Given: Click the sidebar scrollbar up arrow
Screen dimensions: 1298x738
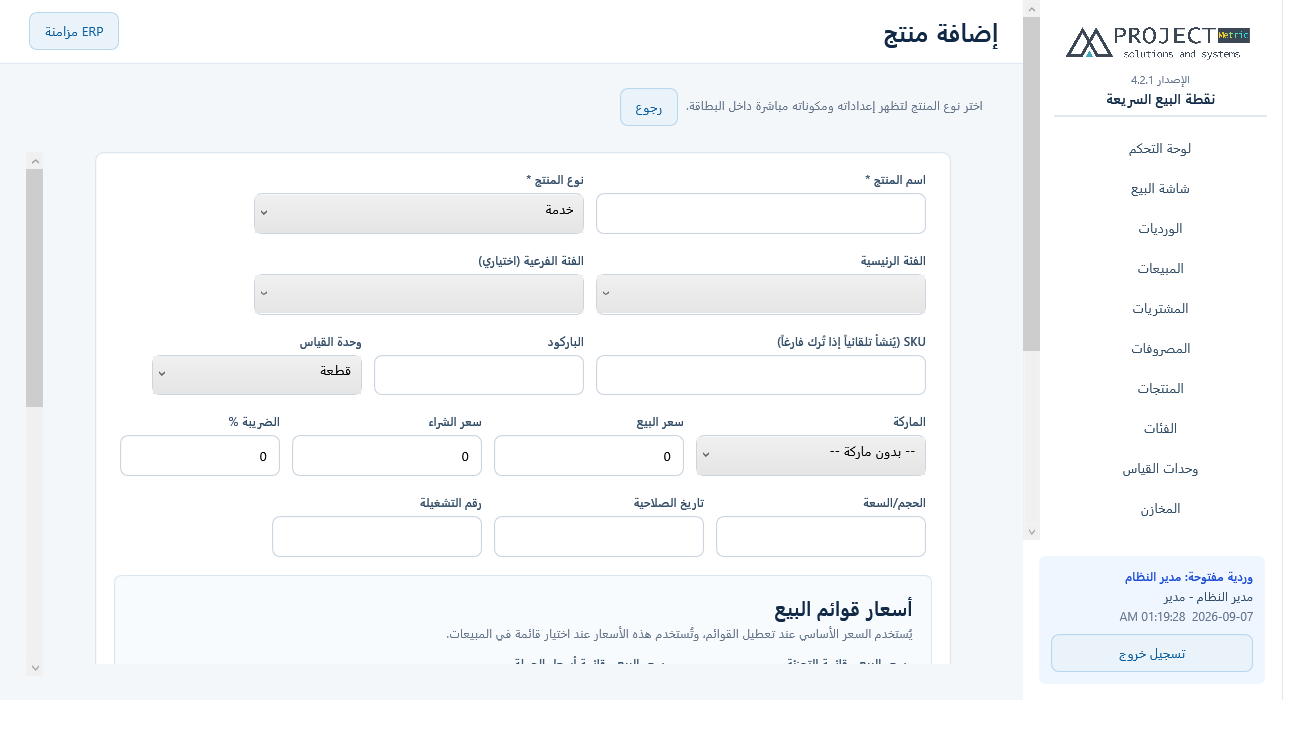Looking at the screenshot, I should (1032, 8).
